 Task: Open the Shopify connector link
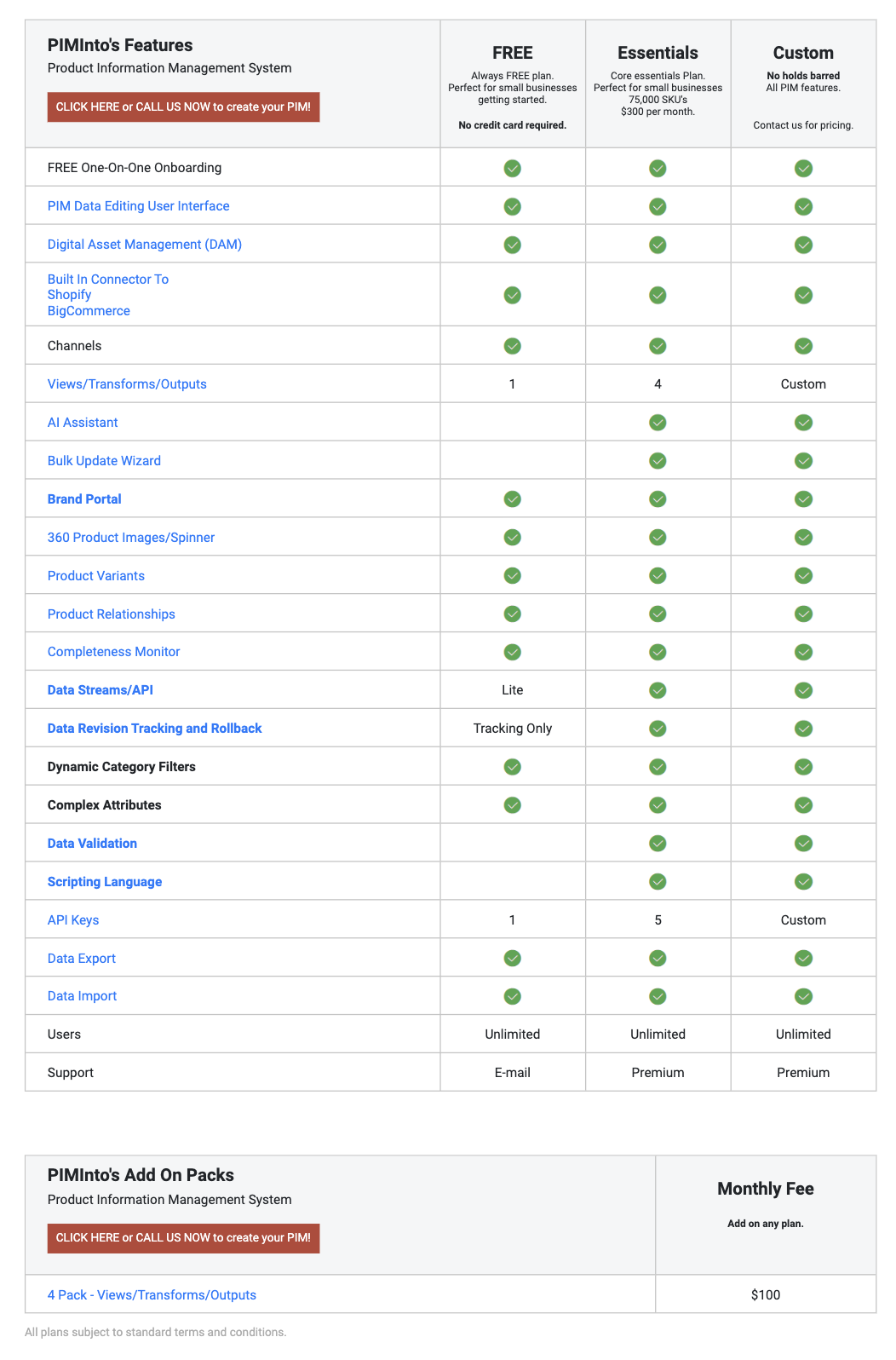click(x=71, y=294)
